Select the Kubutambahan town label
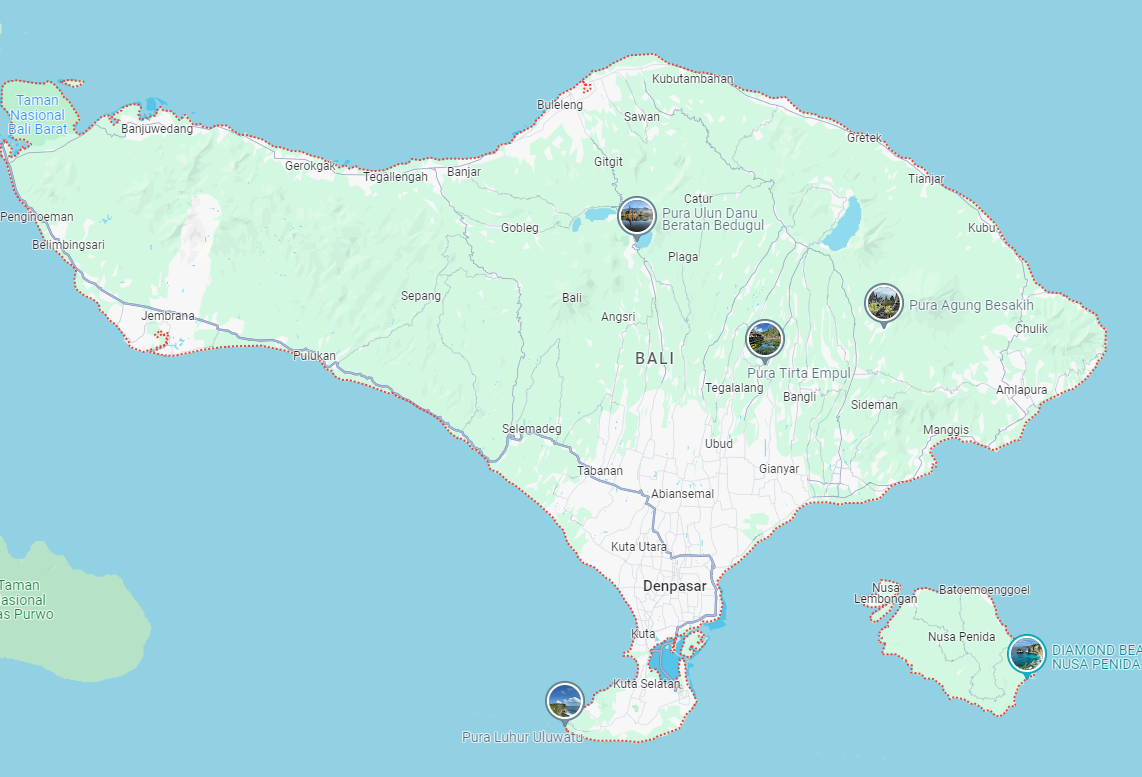This screenshot has width=1142, height=777. [x=693, y=79]
